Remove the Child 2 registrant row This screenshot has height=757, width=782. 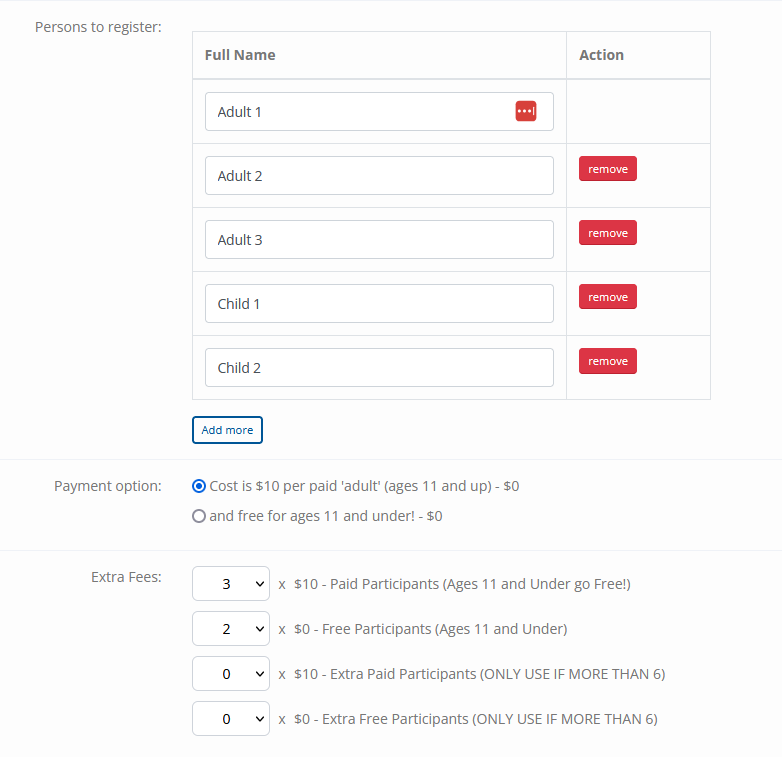(x=608, y=361)
